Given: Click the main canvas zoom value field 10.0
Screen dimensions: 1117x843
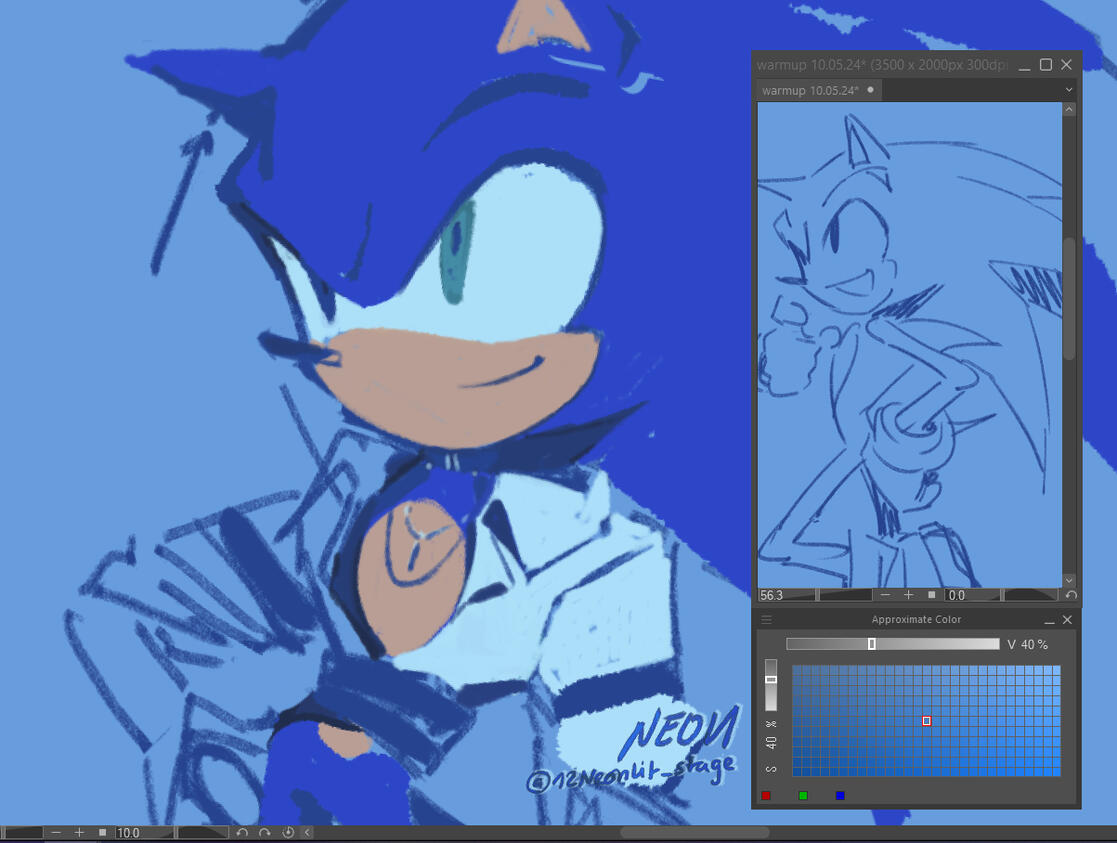Looking at the screenshot, I should pos(143,832).
